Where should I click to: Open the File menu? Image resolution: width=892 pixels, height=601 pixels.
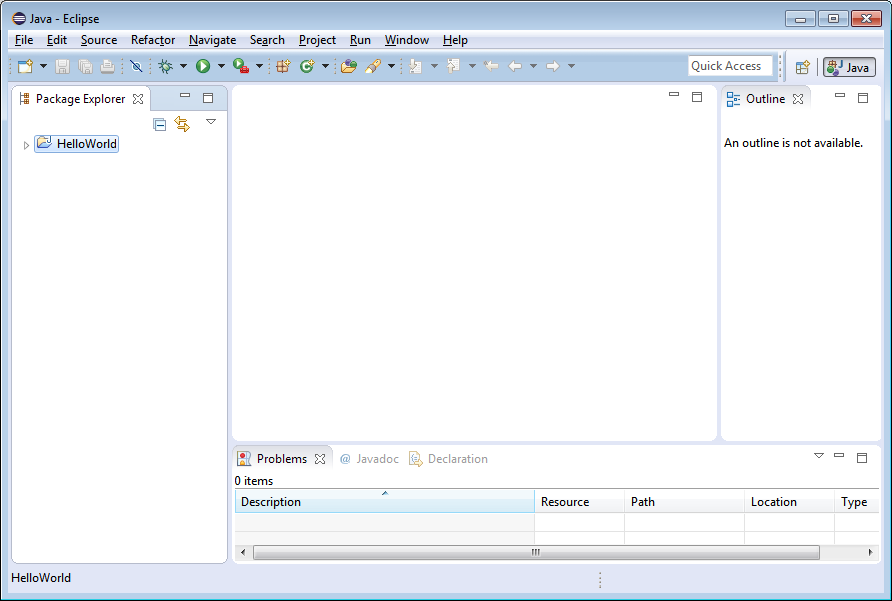click(x=24, y=40)
